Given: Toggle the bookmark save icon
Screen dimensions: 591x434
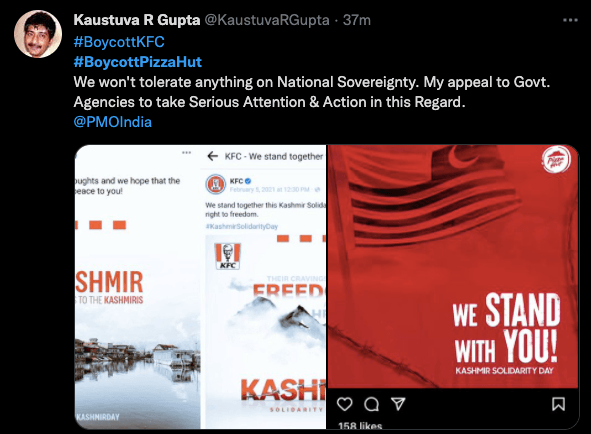Looking at the screenshot, I should point(558,404).
